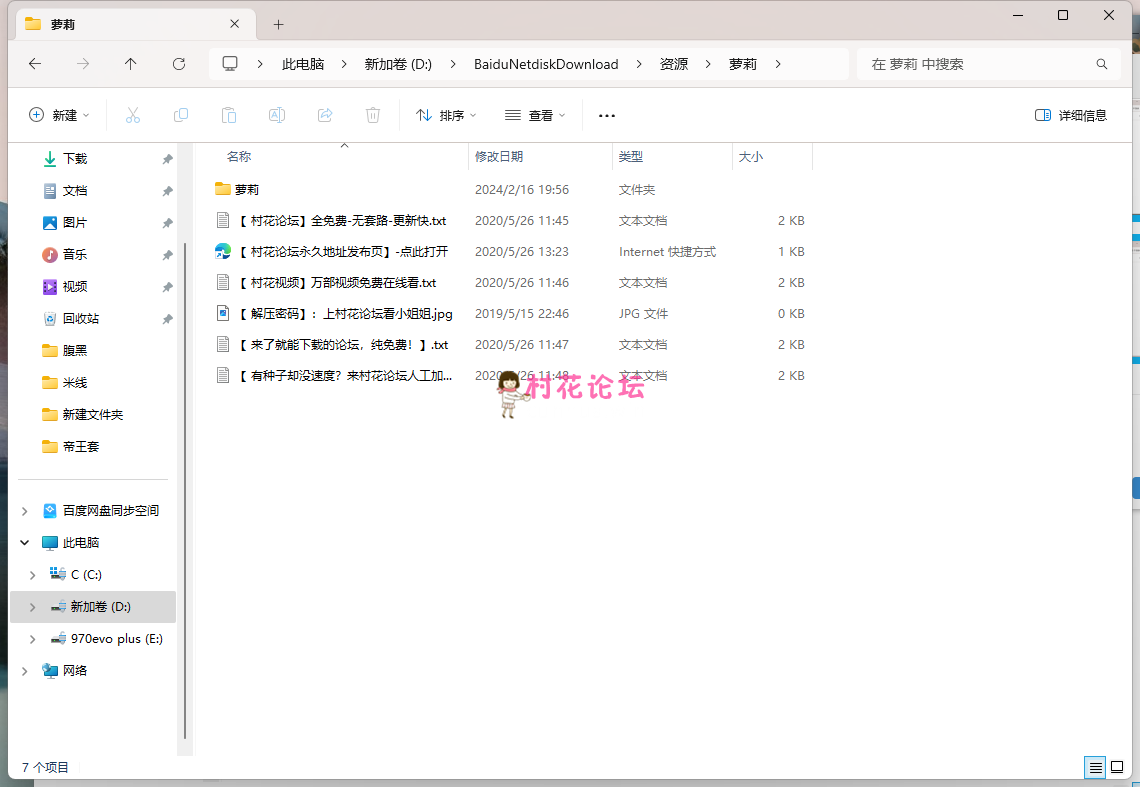Expand chevron after BaiduNetdiskDownload breadcrumb
Screen dimensions: 1140x787
coord(638,64)
